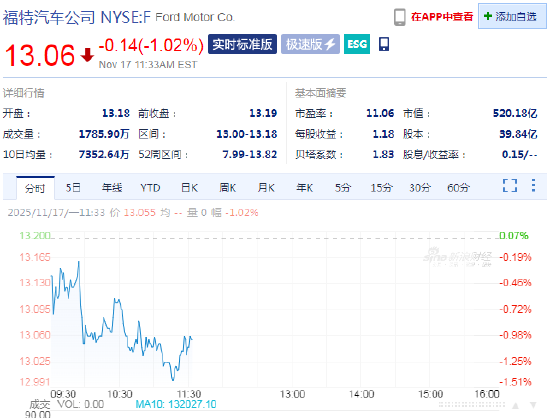The height and width of the screenshot is (418, 550).
Task: Open the 年线 chart tab
Action: tap(112, 188)
